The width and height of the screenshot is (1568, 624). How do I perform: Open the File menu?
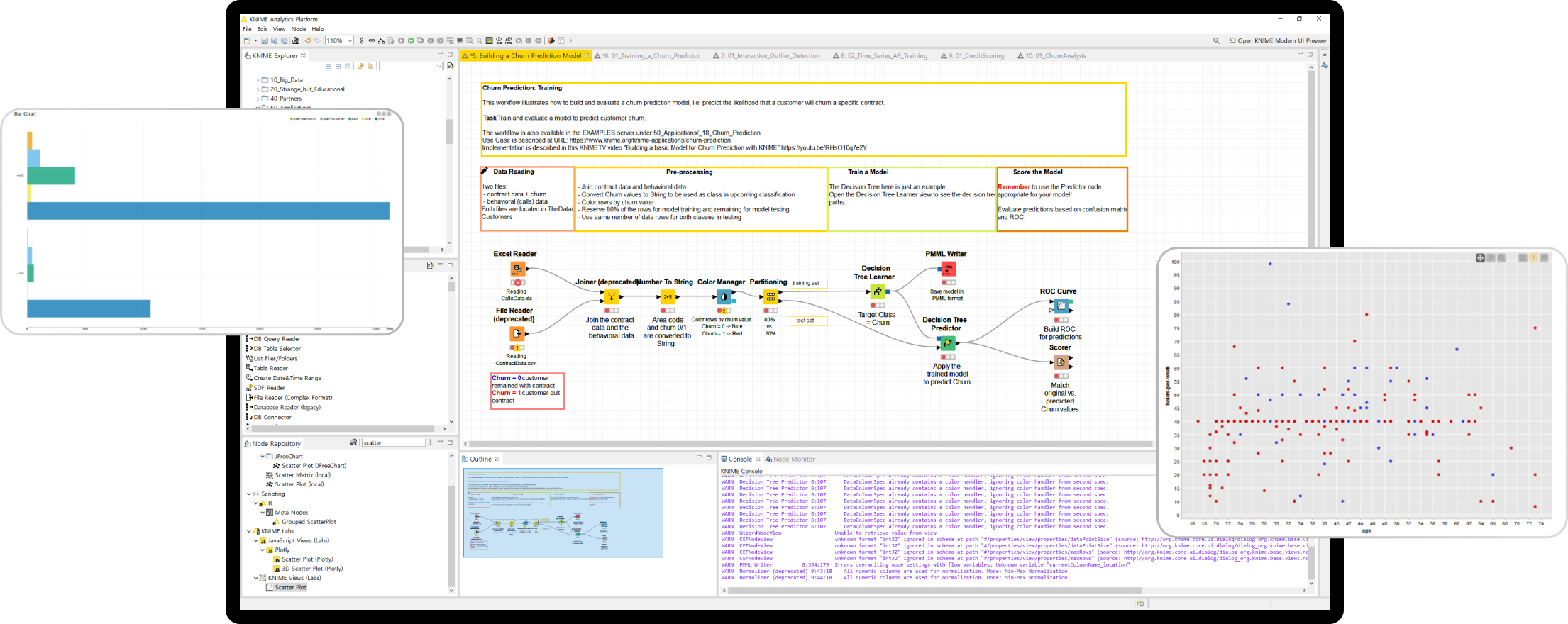click(247, 29)
